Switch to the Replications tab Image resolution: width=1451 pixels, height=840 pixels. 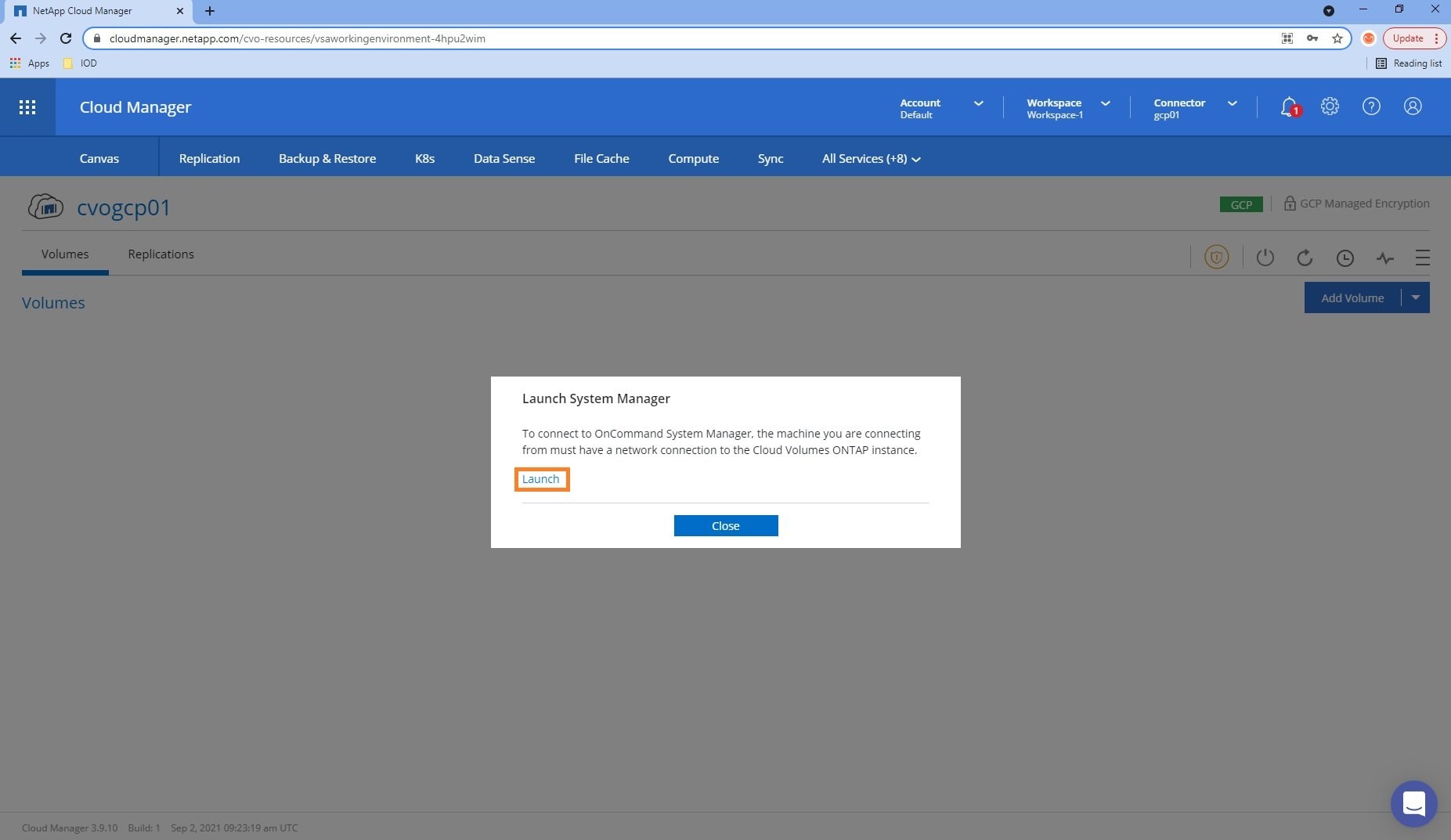[x=161, y=254]
